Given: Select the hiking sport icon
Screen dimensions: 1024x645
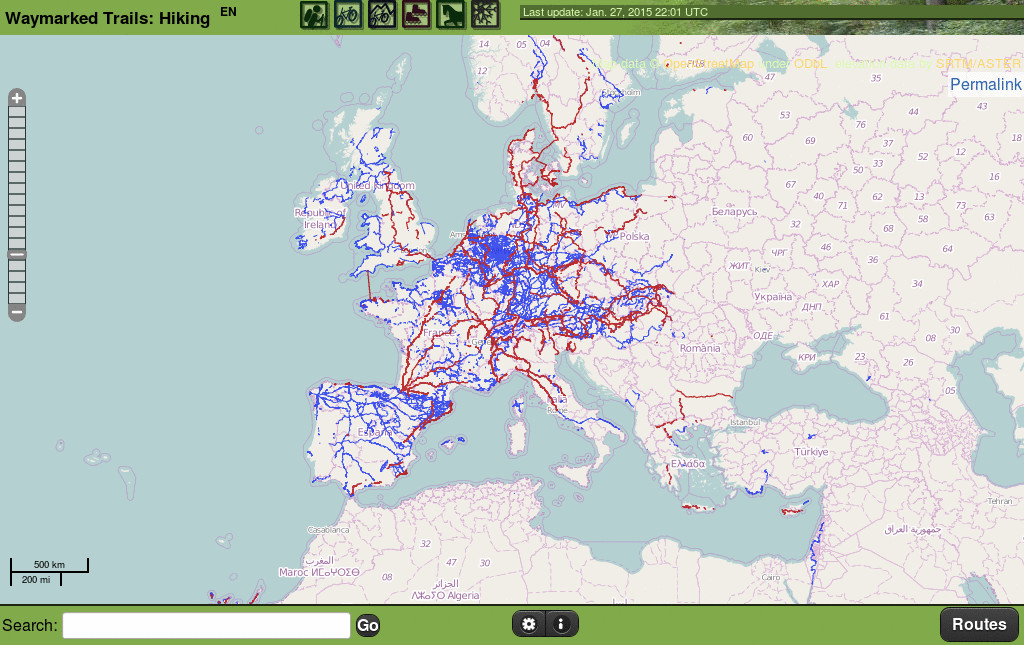Looking at the screenshot, I should coord(314,15).
